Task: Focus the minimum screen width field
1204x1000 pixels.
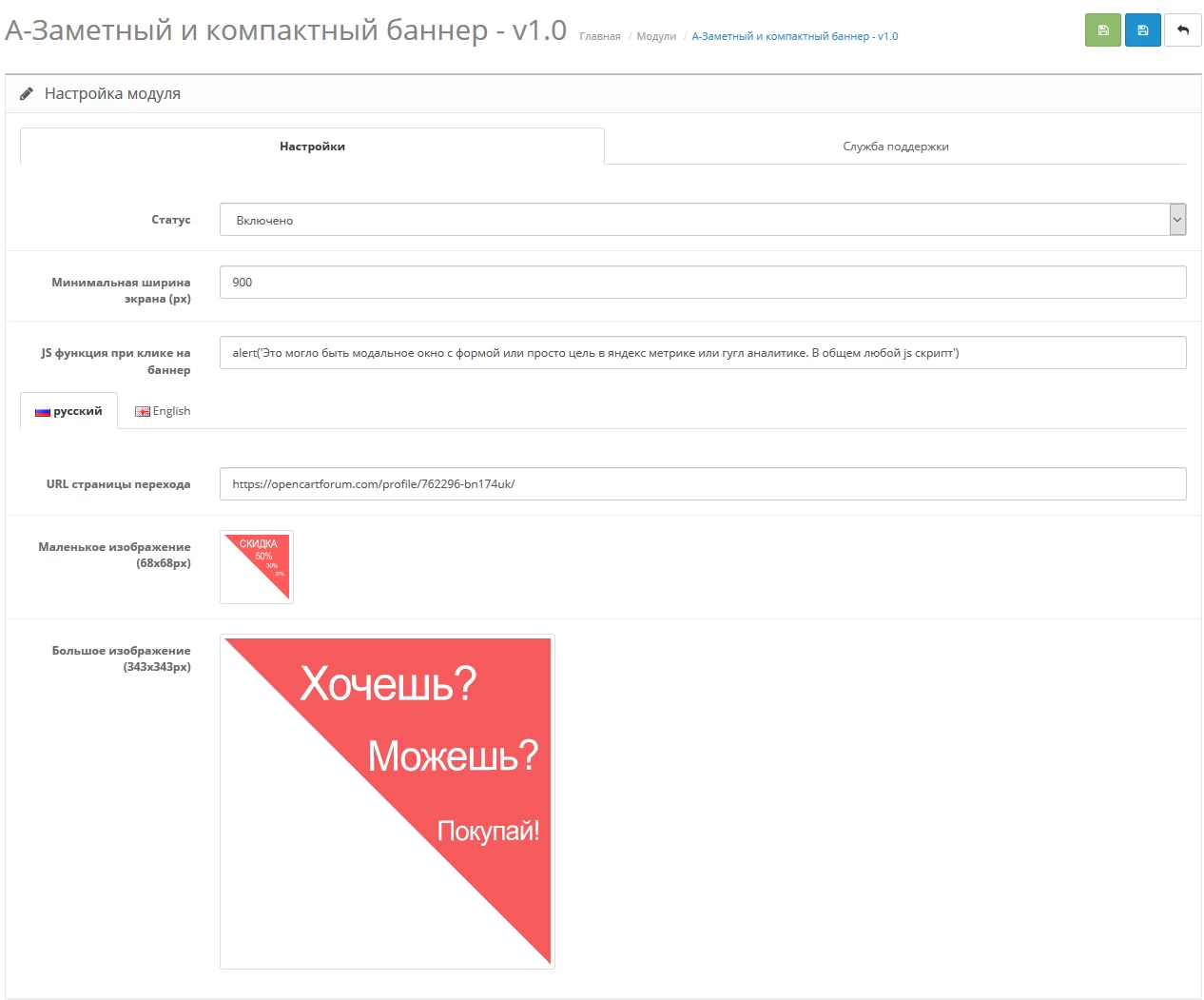Action: point(703,282)
